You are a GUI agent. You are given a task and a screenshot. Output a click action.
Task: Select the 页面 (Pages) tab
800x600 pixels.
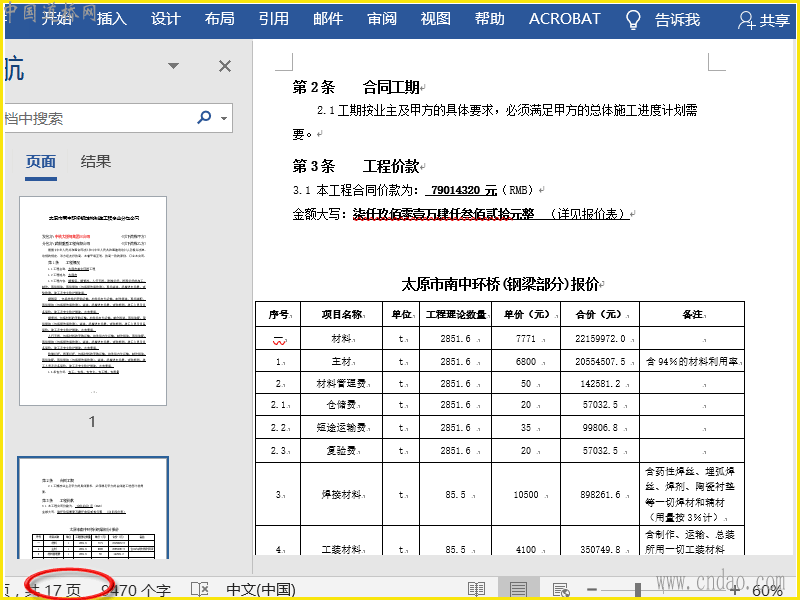tap(41, 162)
